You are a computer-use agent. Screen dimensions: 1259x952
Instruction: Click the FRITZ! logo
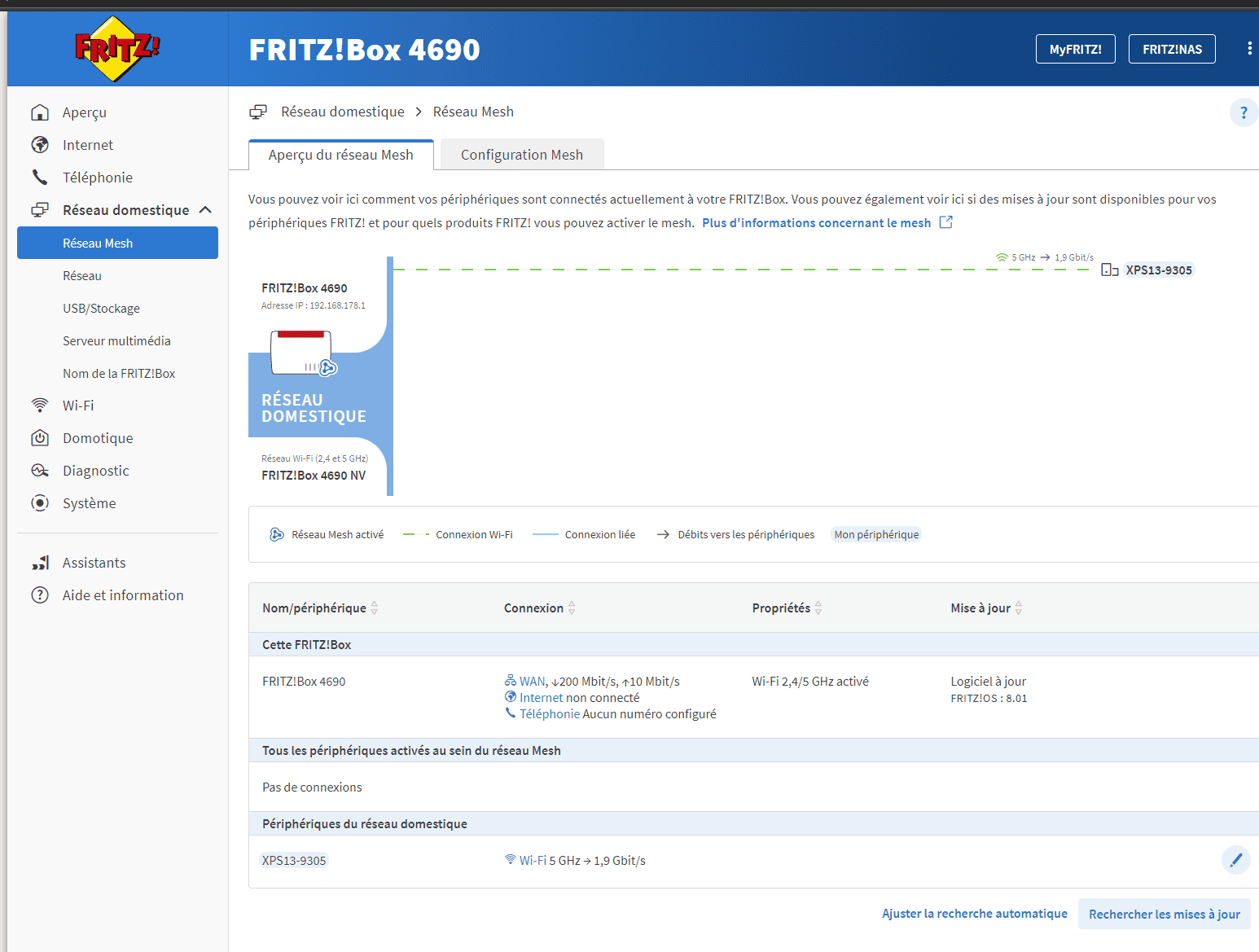tap(117, 49)
